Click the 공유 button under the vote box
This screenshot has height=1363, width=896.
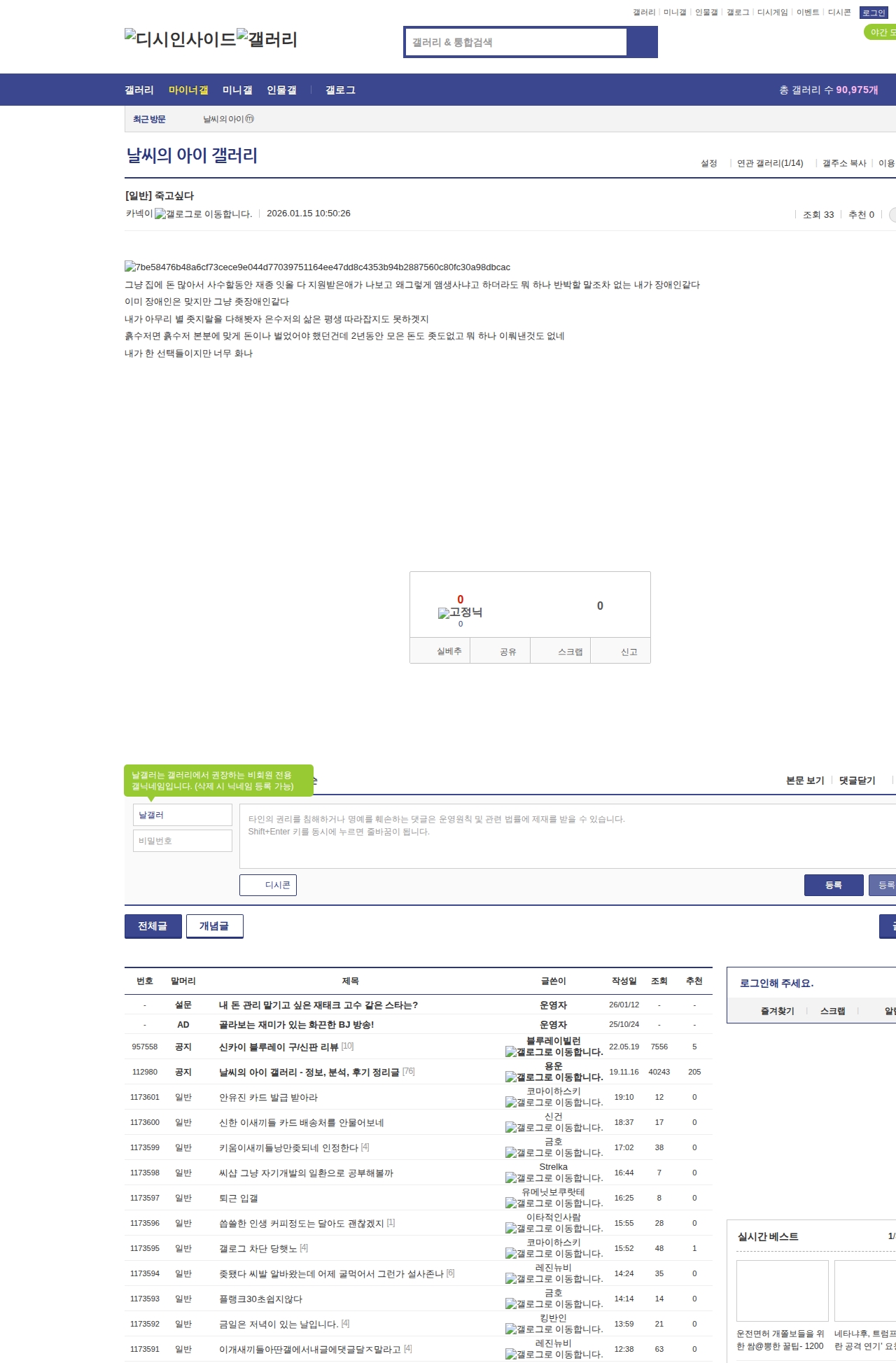pos(500,651)
